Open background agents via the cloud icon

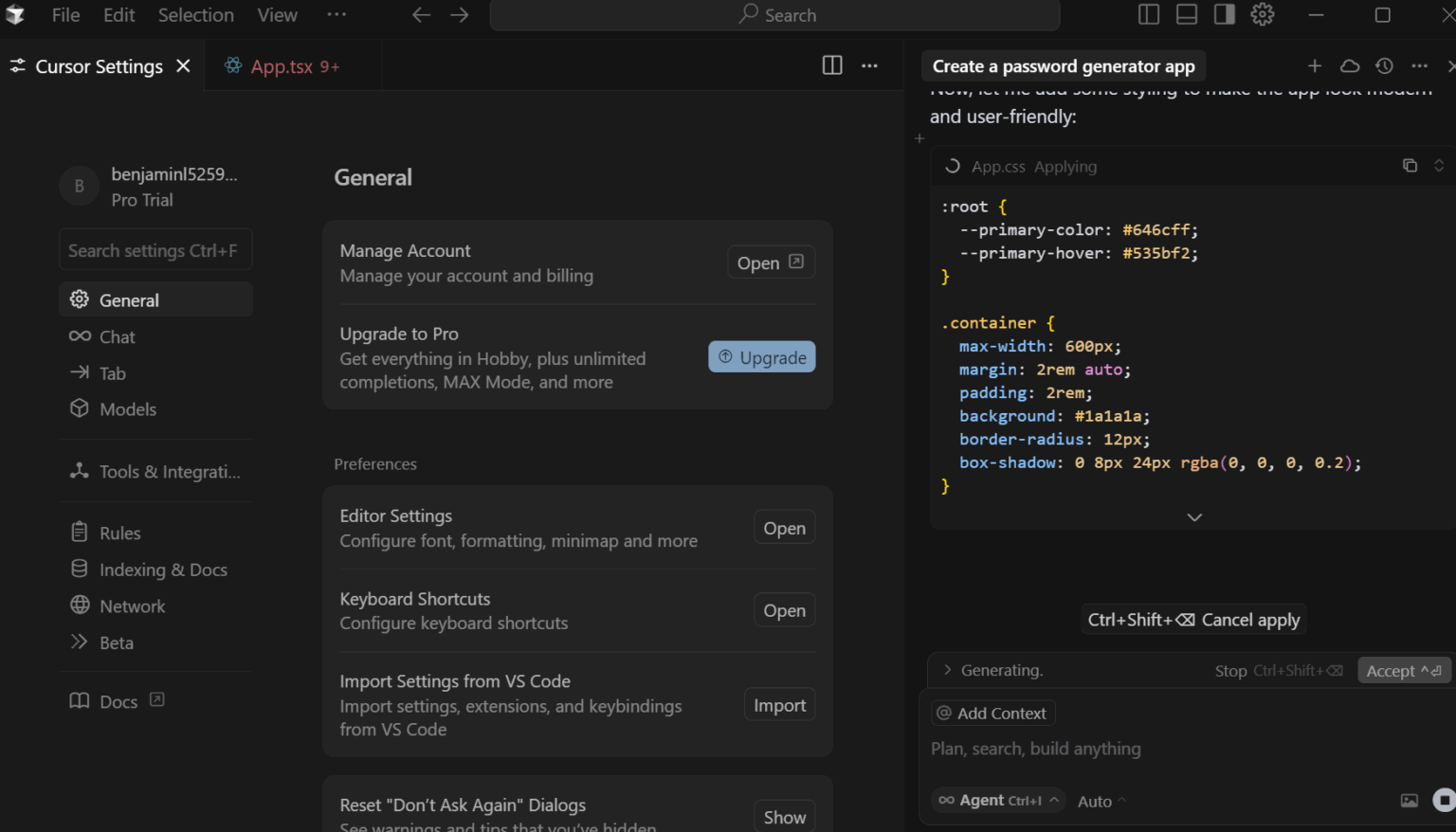(x=1350, y=65)
